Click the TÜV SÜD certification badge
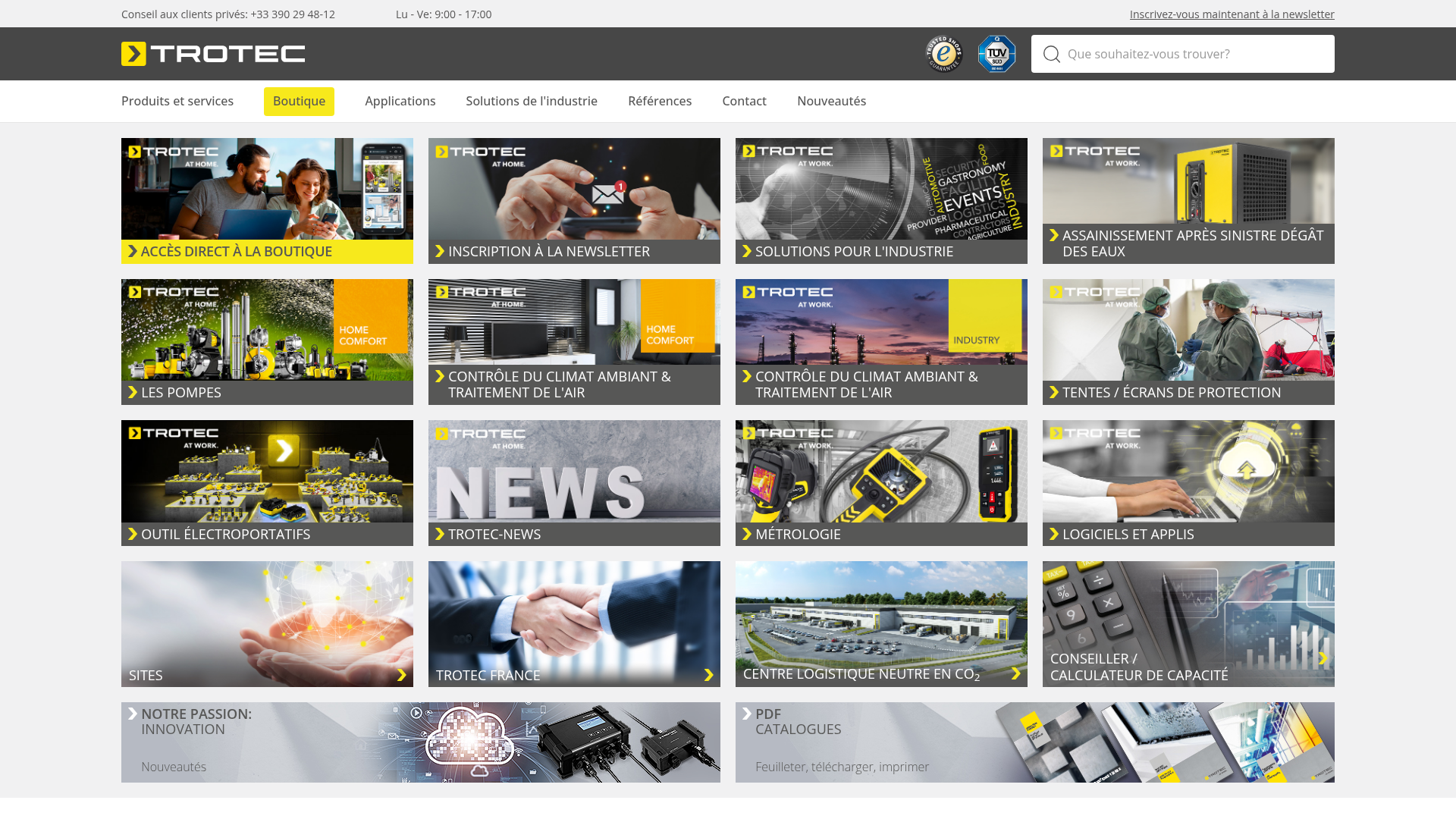Viewport: 1456px width, 819px height. tap(996, 54)
